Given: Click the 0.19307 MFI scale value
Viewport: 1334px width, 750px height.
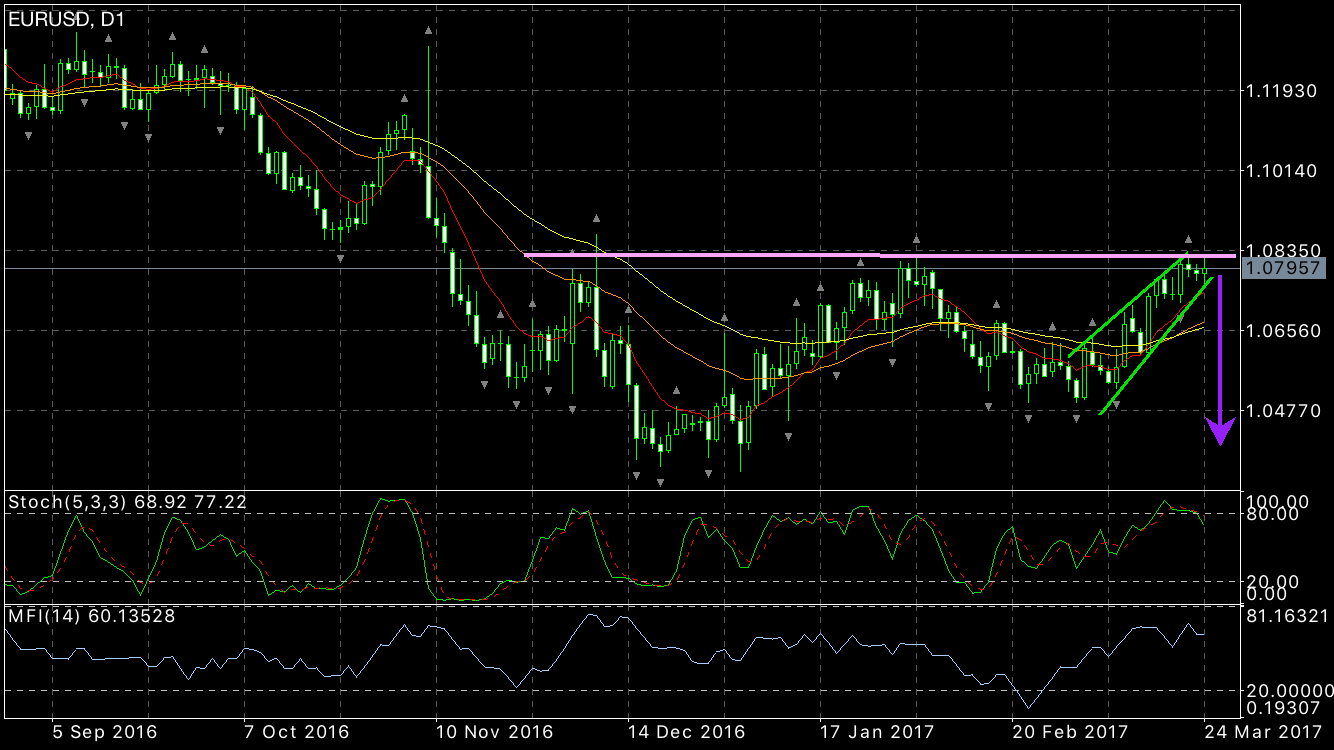Looking at the screenshot, I should (1281, 706).
